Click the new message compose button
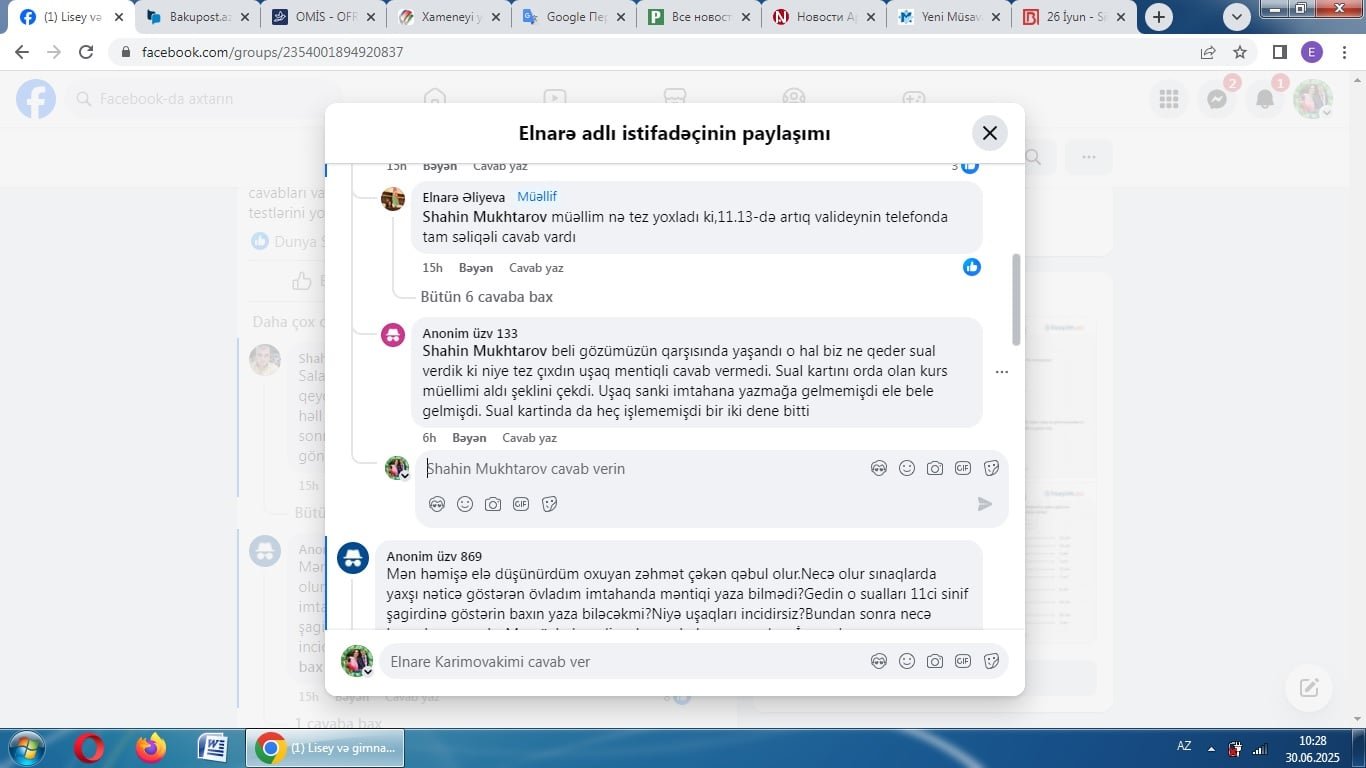This screenshot has height=768, width=1366. pyautogui.click(x=1309, y=687)
